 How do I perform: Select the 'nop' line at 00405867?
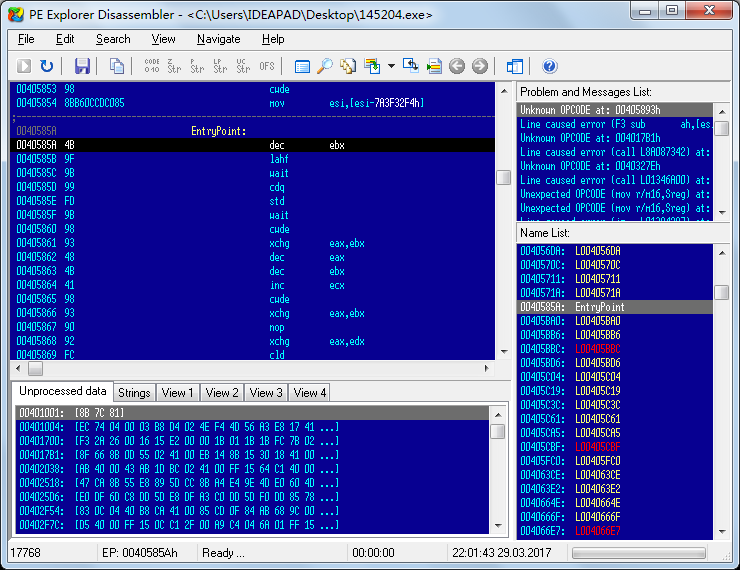pyautogui.click(x=252, y=327)
